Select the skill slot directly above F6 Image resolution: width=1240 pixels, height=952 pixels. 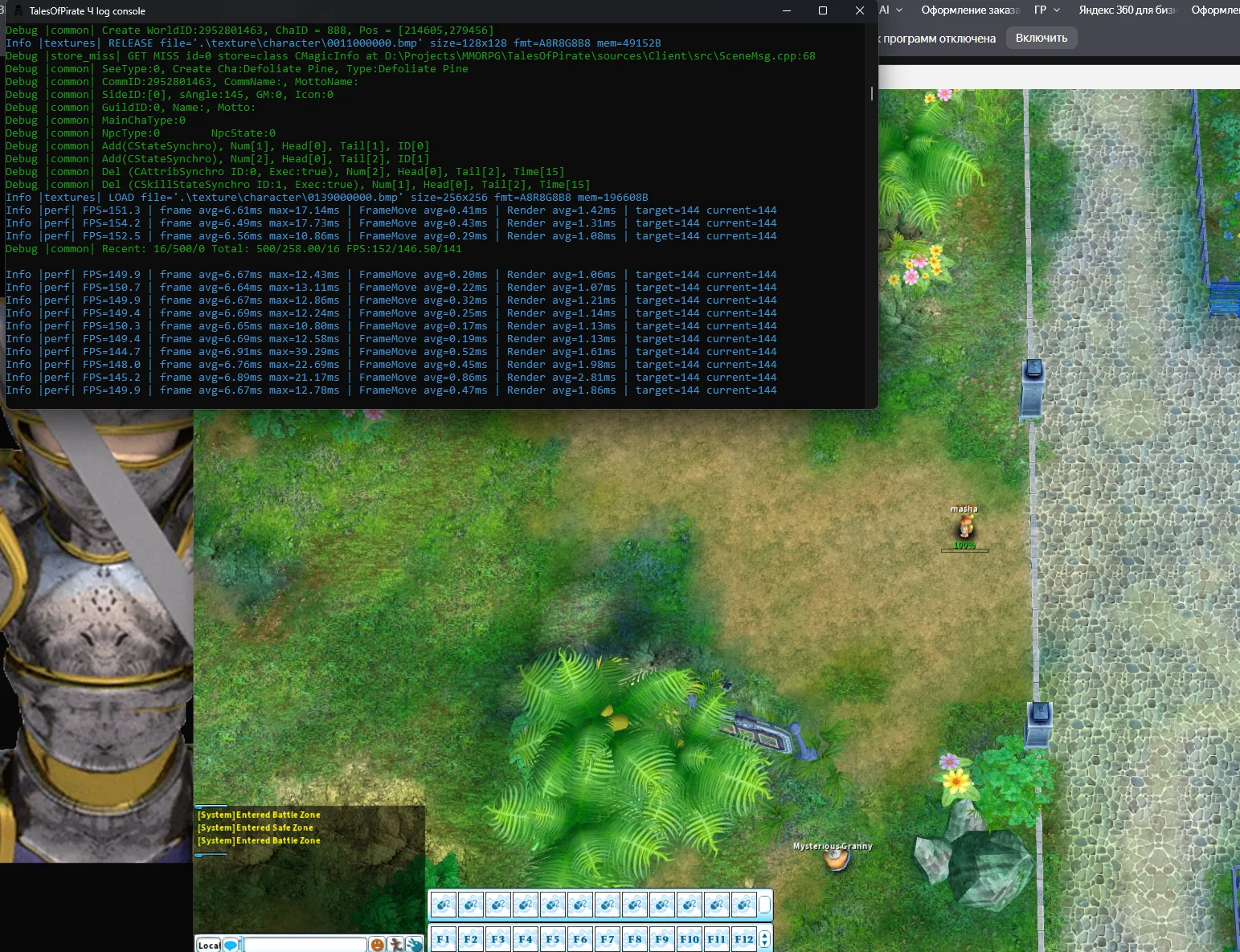pyautogui.click(x=580, y=905)
